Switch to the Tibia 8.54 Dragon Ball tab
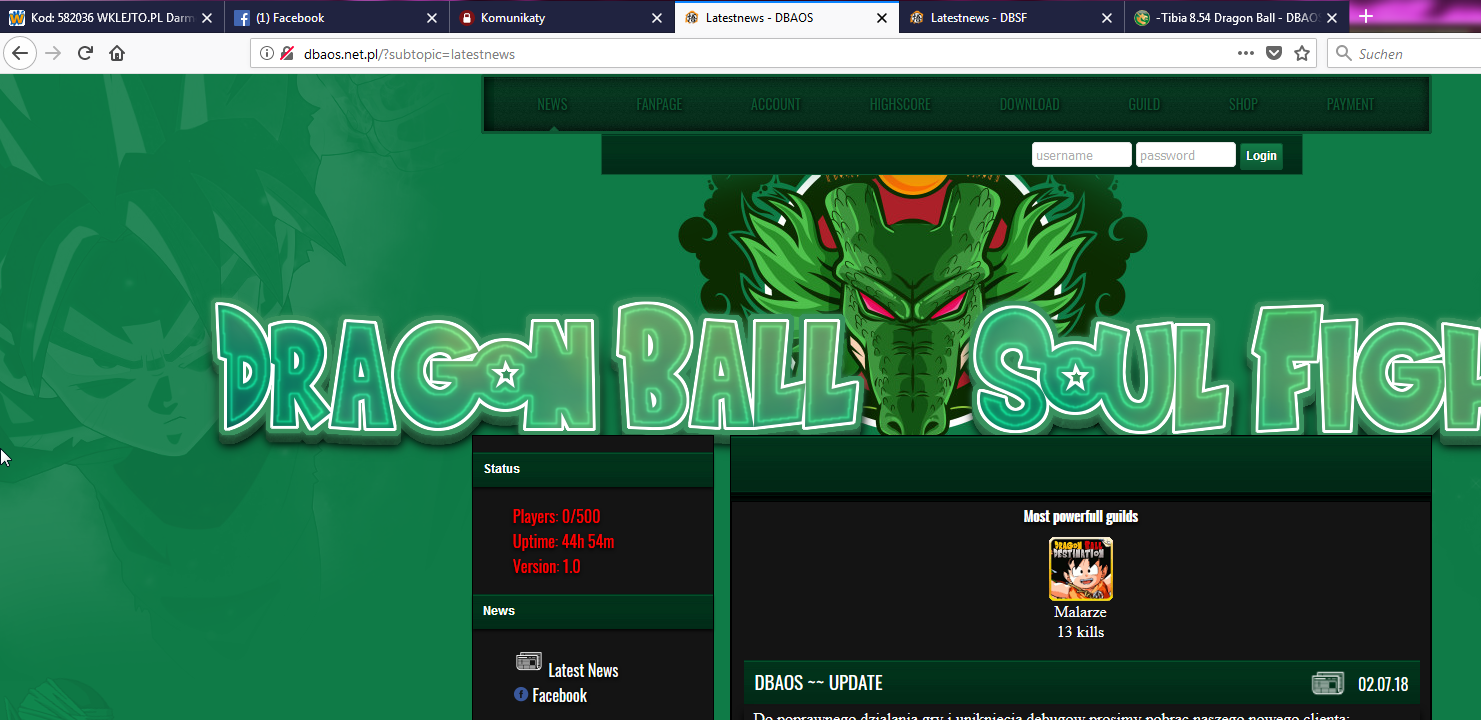Image resolution: width=1481 pixels, height=720 pixels. pyautogui.click(x=1237, y=18)
